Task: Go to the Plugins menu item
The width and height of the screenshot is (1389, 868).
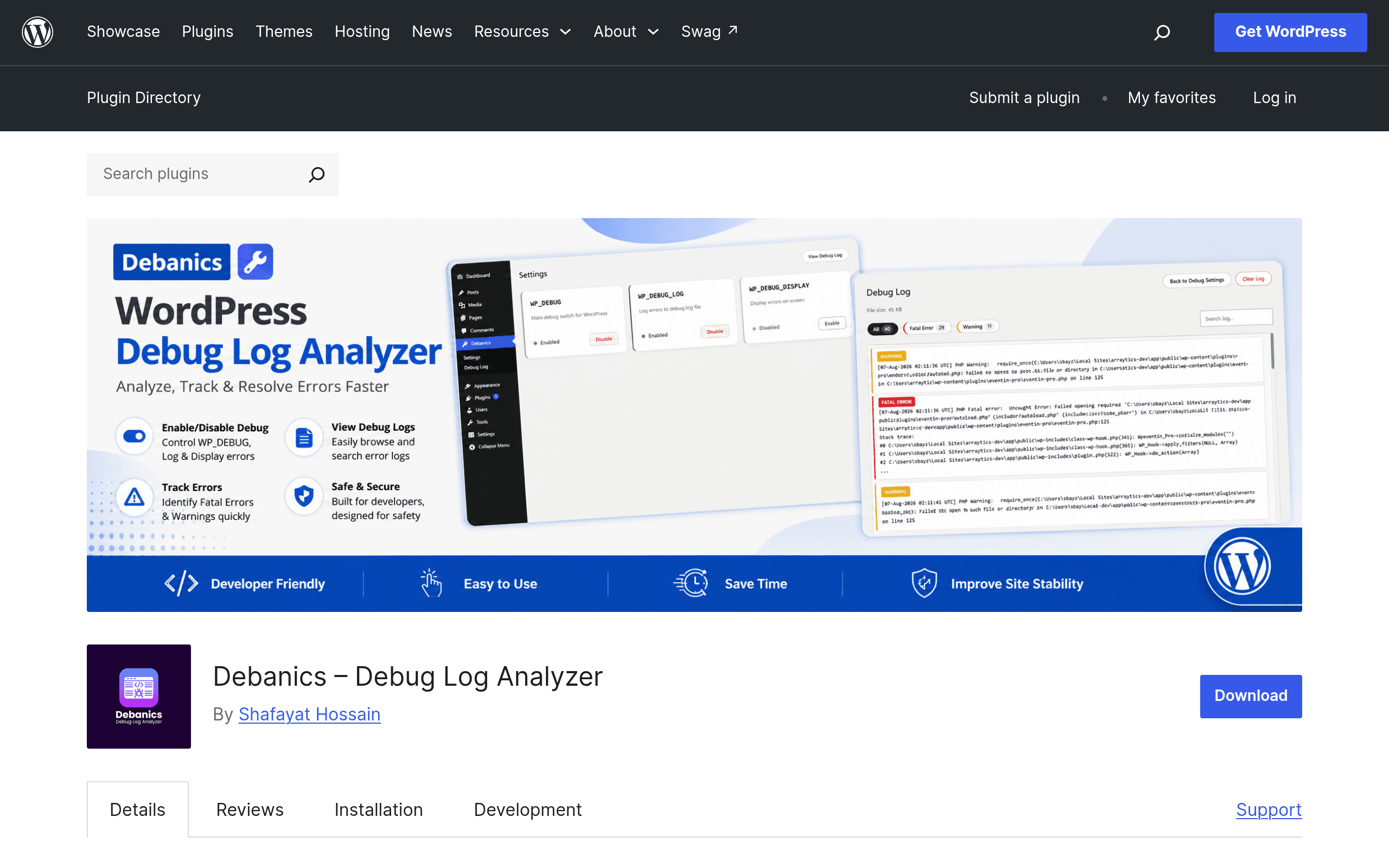Action: tap(208, 32)
